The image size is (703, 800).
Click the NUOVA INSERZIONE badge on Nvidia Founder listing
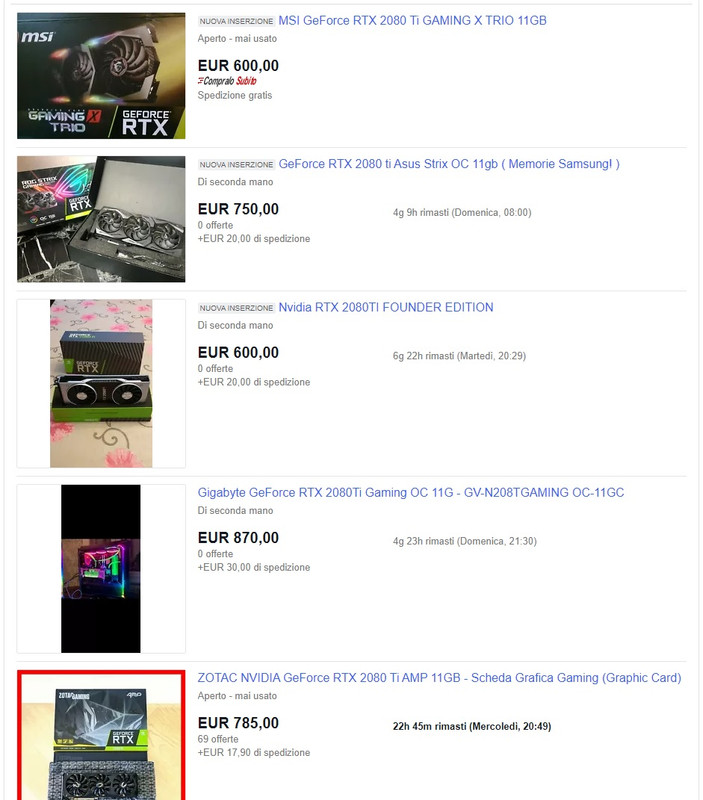pos(236,308)
